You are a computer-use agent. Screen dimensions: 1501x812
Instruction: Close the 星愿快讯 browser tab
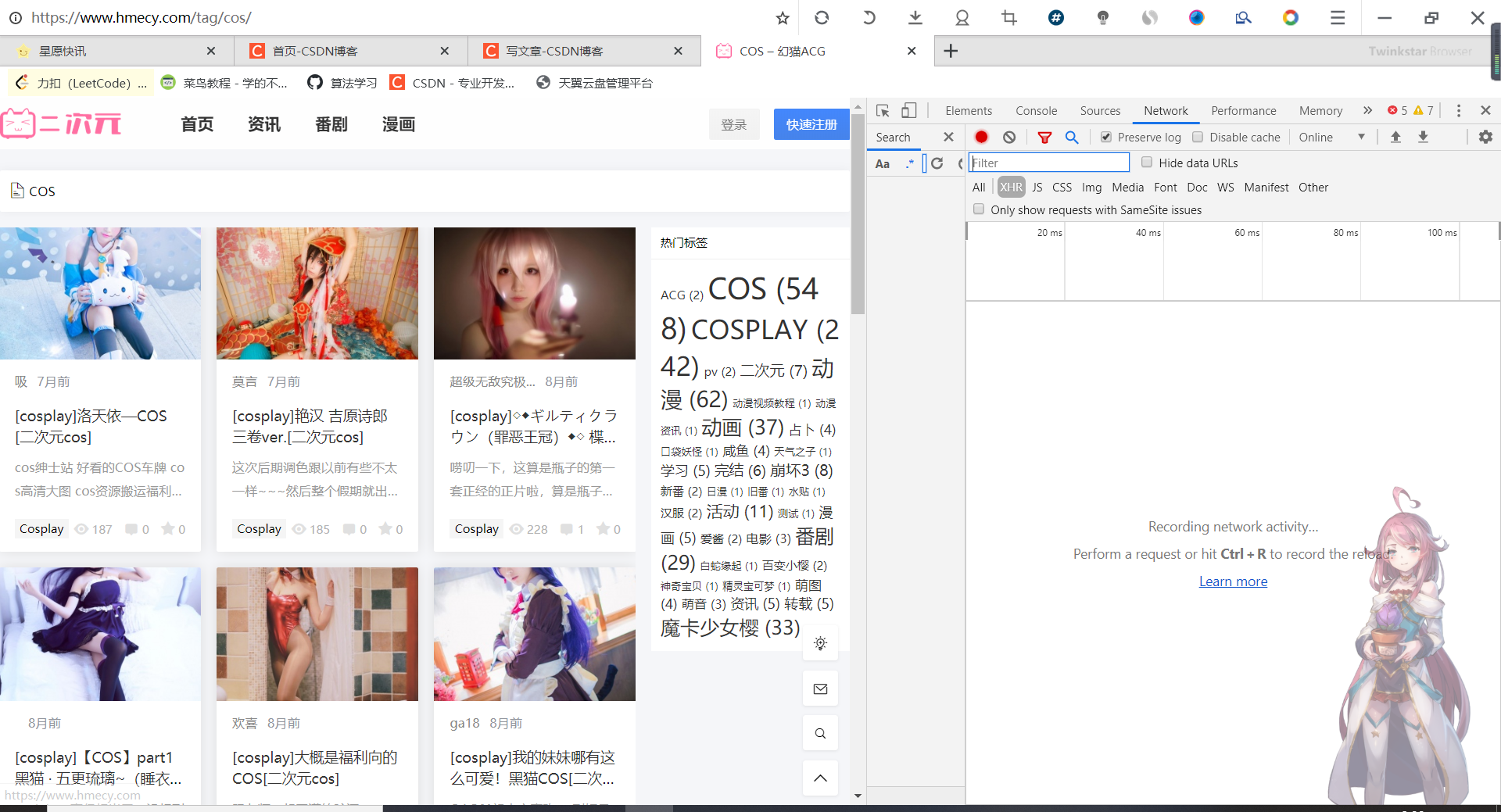click(211, 51)
